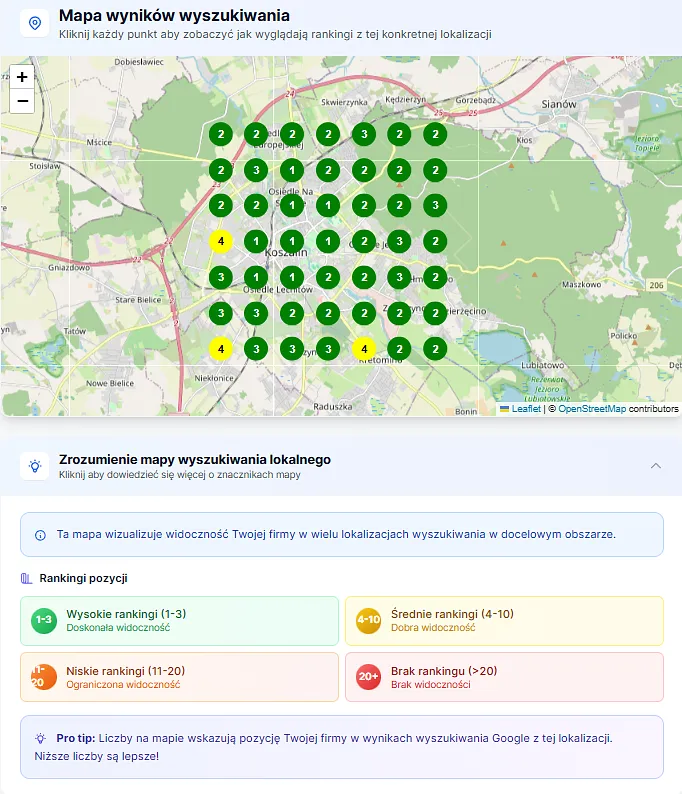
Task: Zoom out on the map
Action: click(x=22, y=101)
